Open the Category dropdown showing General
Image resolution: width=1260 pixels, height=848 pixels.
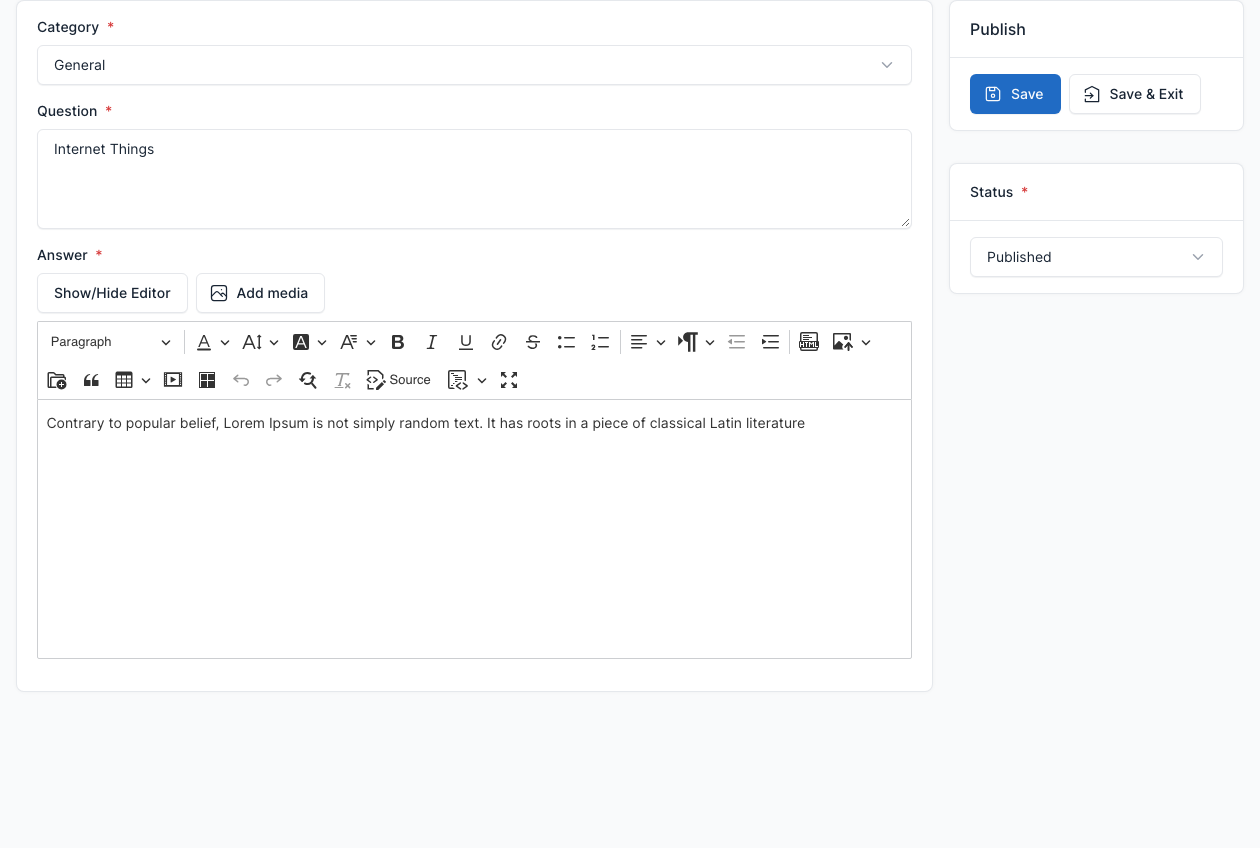[474, 65]
